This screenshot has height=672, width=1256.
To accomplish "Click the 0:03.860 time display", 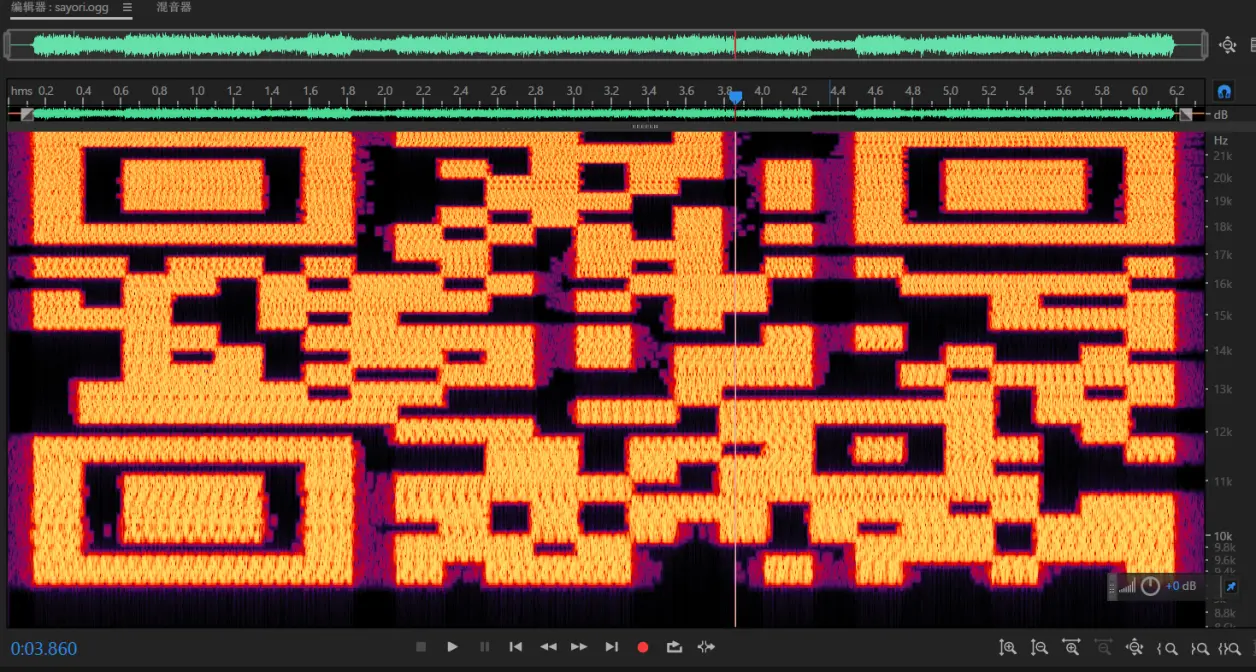I will [44, 649].
